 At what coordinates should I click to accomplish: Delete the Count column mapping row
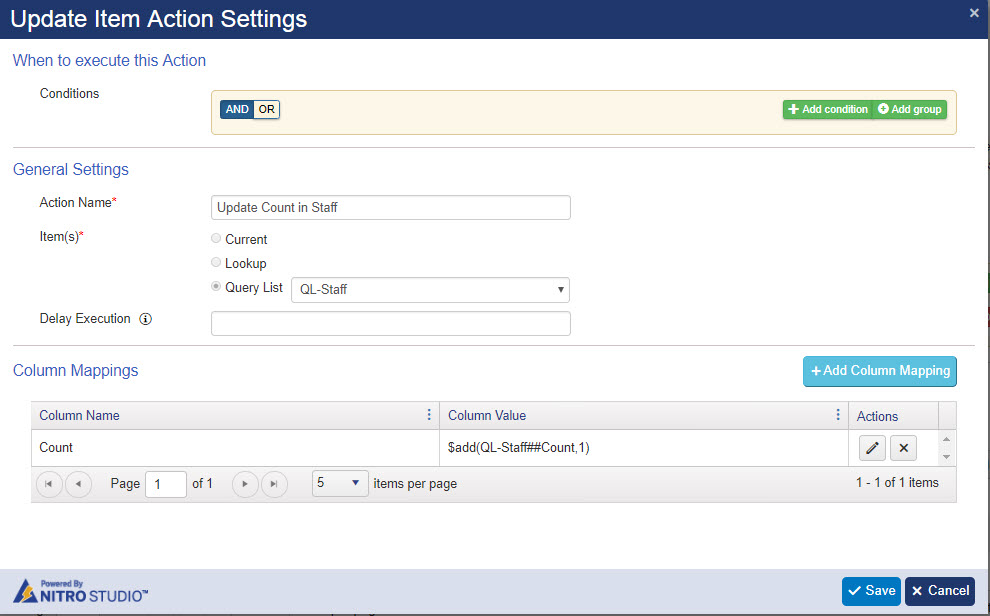[903, 448]
